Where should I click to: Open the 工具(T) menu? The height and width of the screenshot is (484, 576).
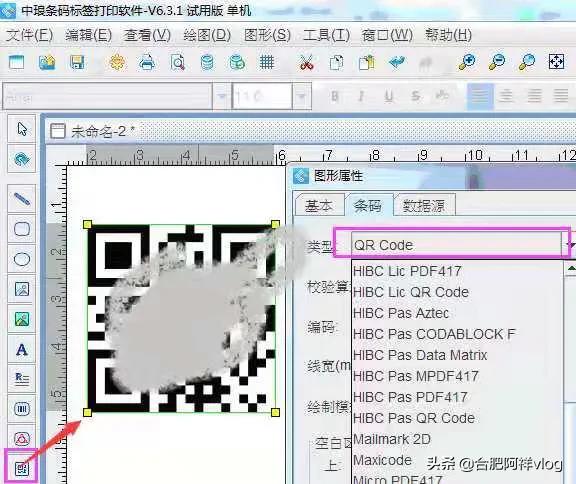point(326,35)
